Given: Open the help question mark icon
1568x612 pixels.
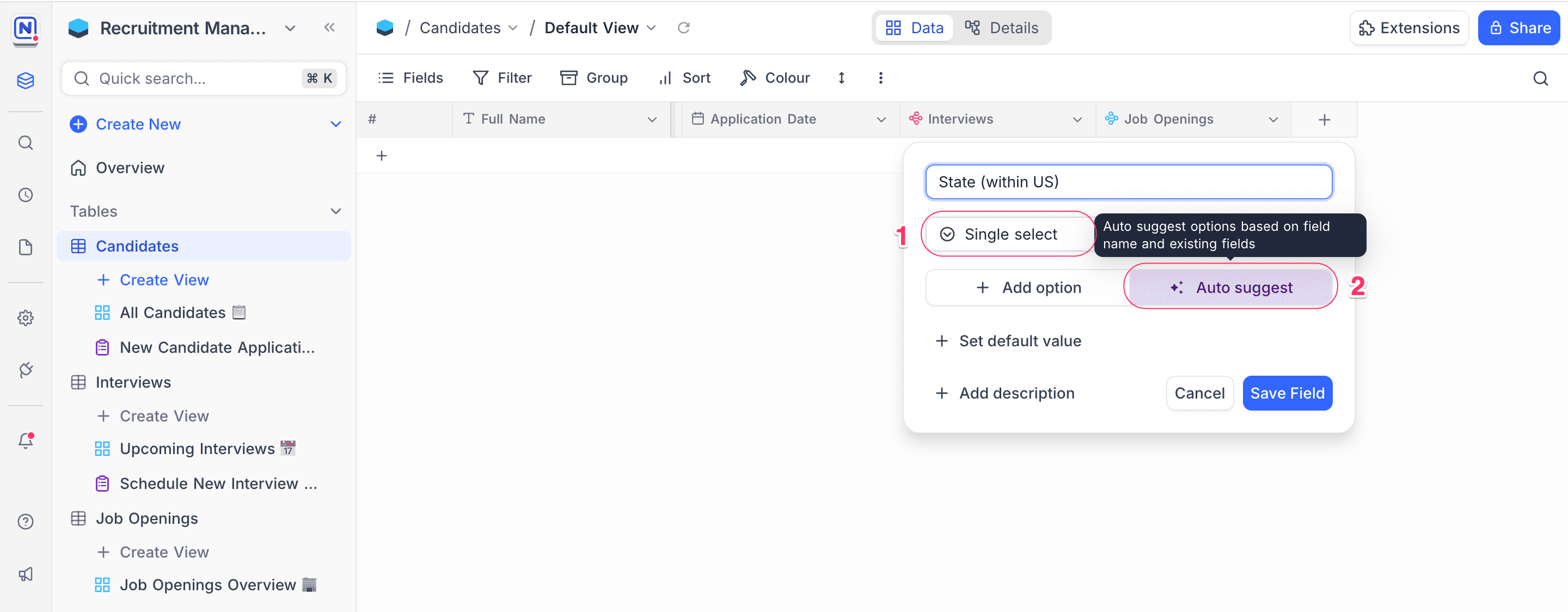Looking at the screenshot, I should pyautogui.click(x=26, y=522).
